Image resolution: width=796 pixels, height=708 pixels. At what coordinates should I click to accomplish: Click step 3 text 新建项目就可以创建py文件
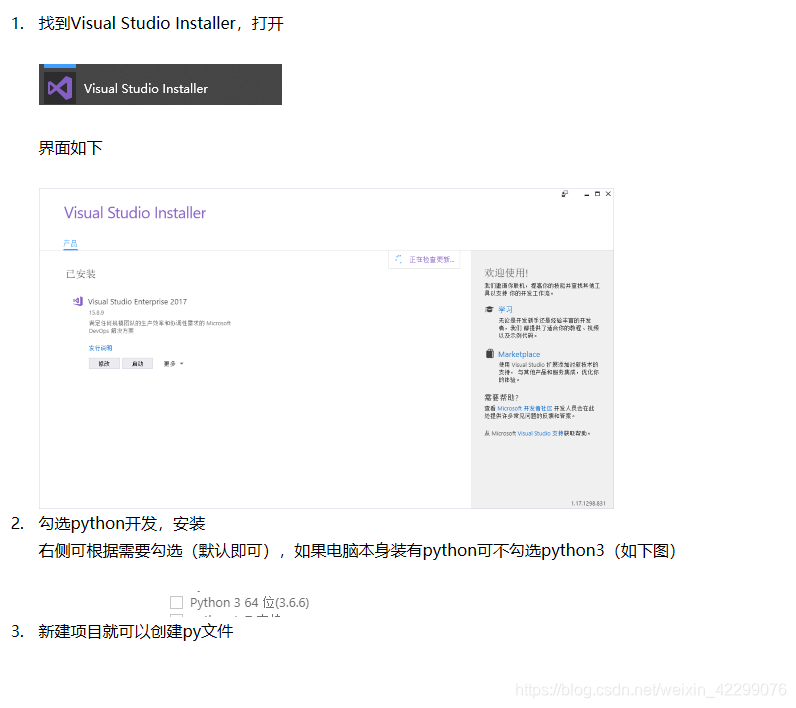point(136,631)
